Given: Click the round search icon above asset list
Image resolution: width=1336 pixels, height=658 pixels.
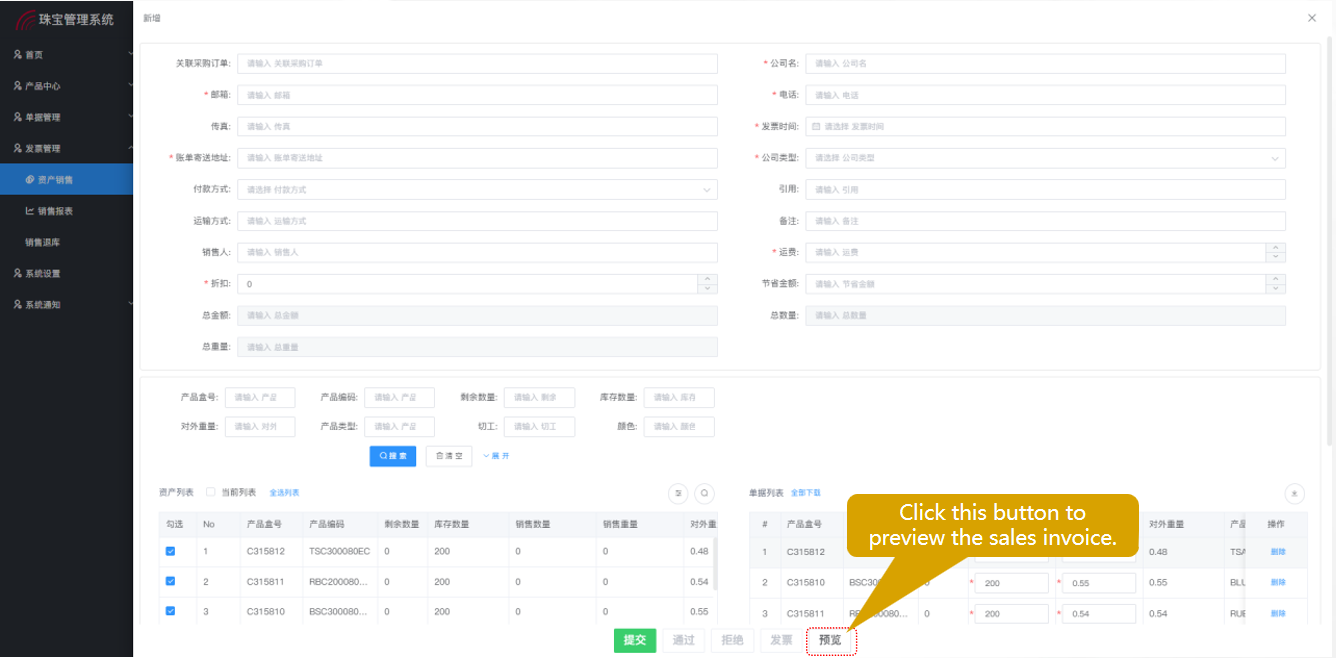Looking at the screenshot, I should (705, 493).
